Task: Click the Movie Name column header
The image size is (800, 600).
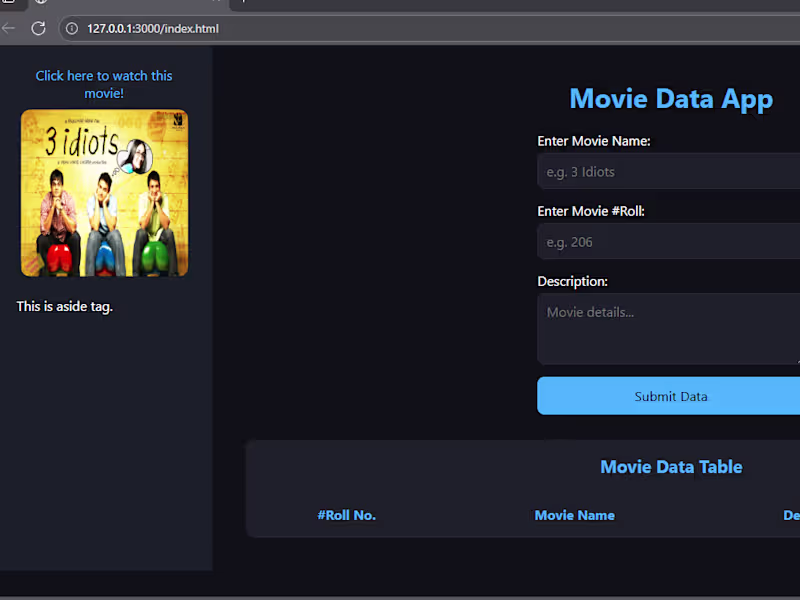Action: (x=575, y=515)
